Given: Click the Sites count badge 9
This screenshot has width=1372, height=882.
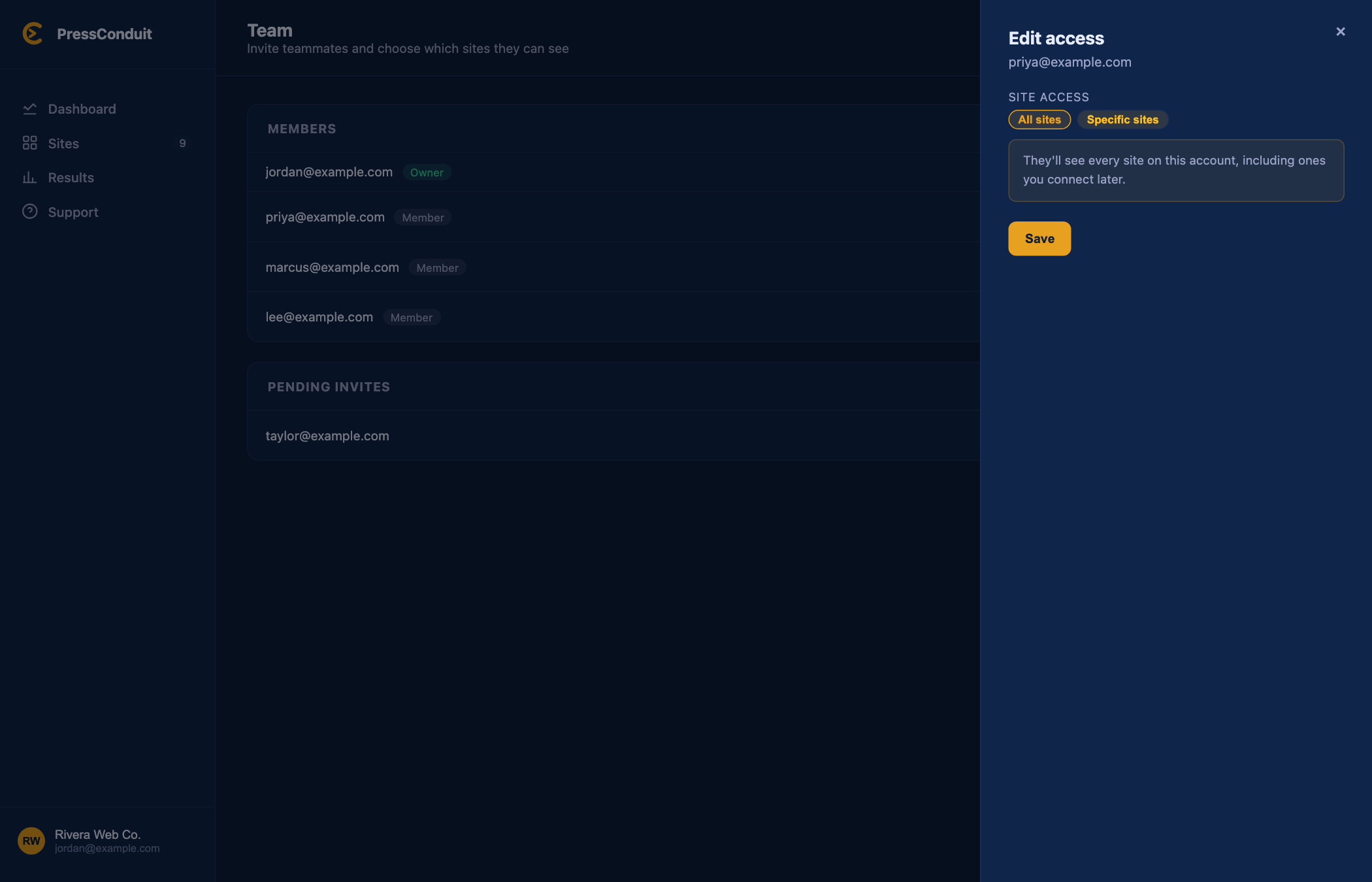Looking at the screenshot, I should point(182,143).
